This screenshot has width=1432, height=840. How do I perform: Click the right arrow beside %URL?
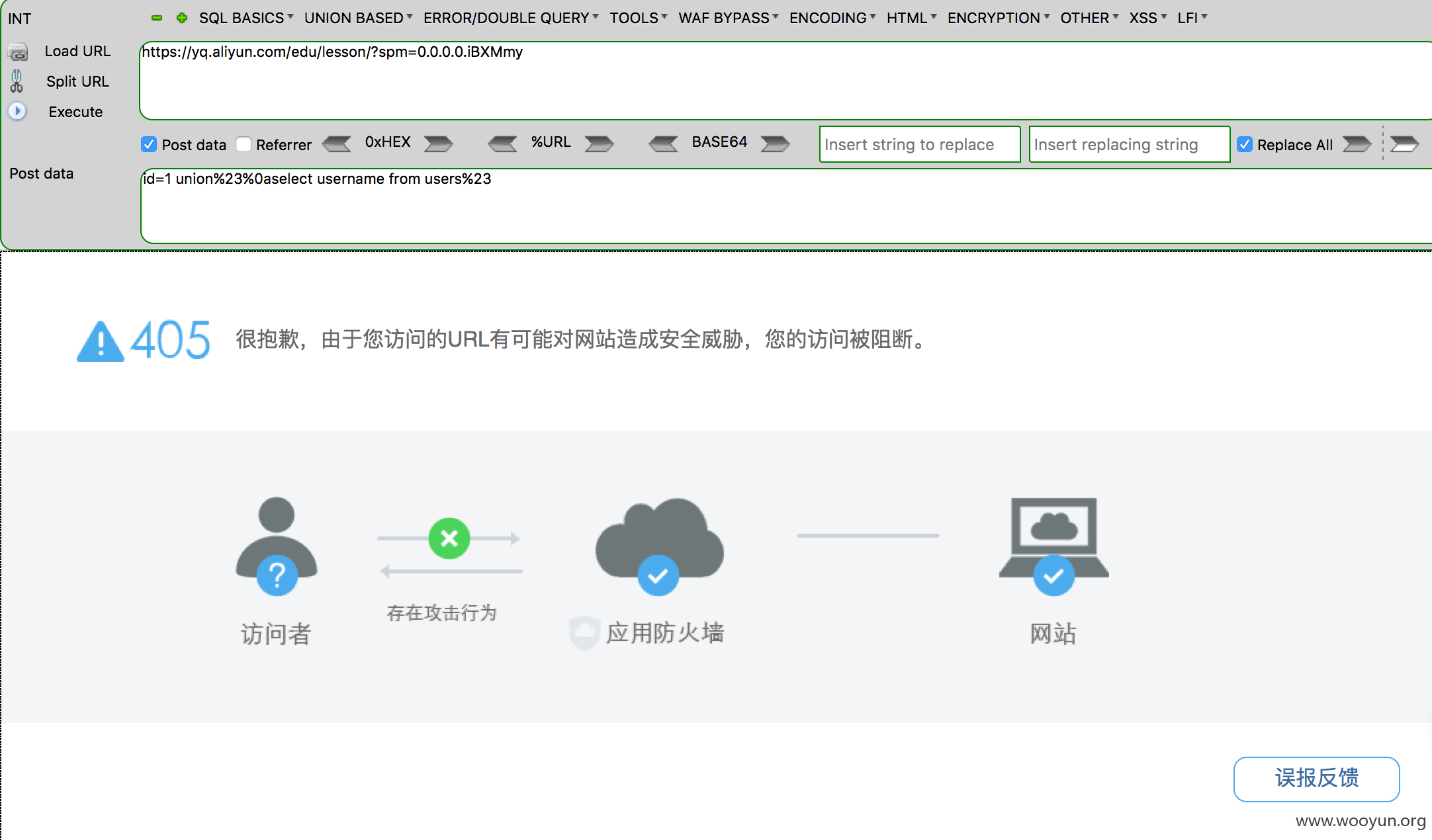[600, 144]
